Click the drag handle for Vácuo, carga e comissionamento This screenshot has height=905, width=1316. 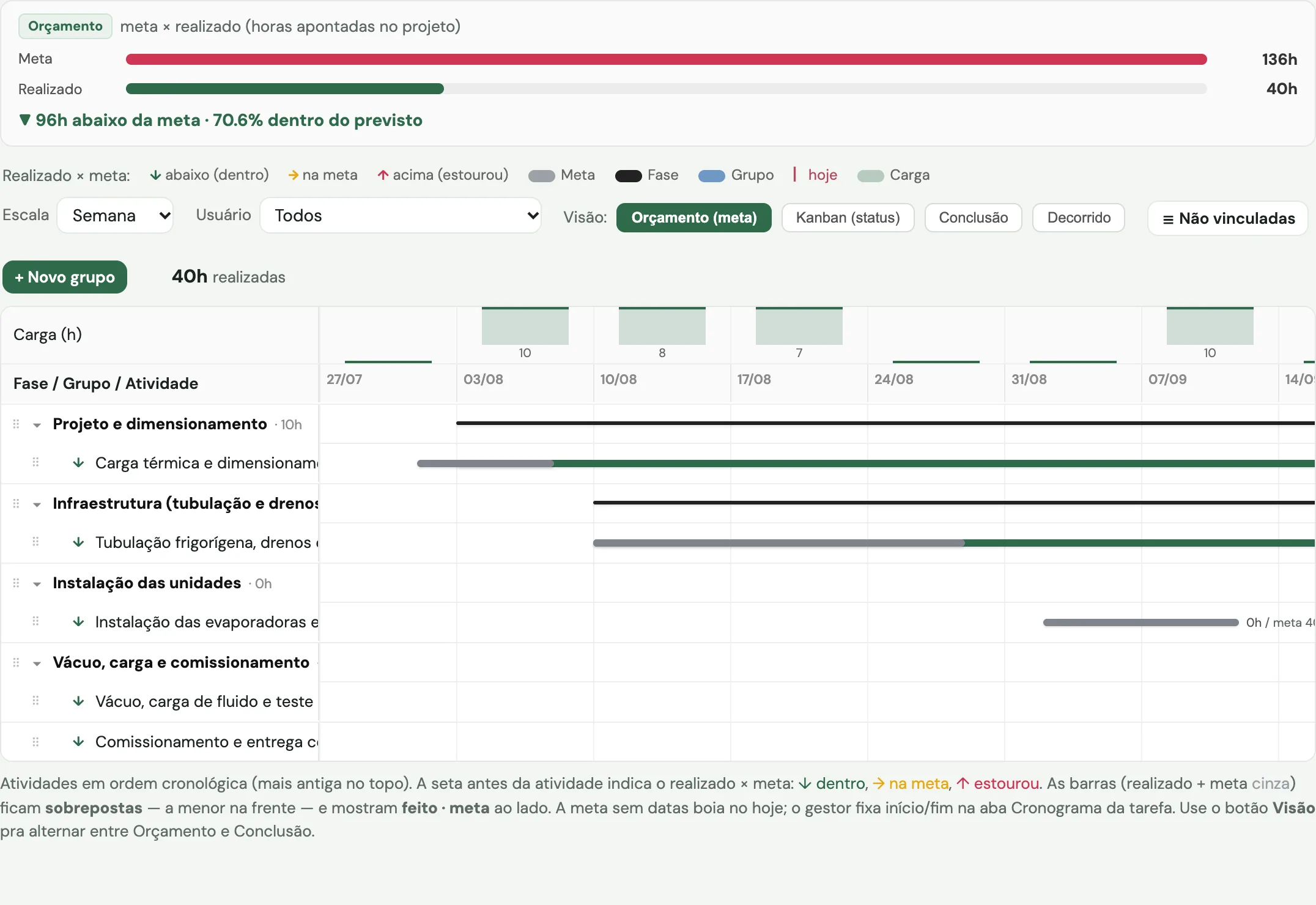(17, 662)
